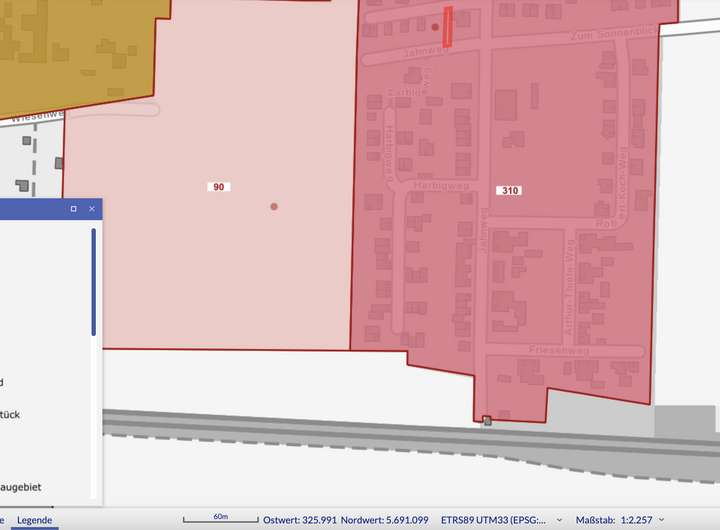Close the legend panel
720x530 pixels.
[91, 209]
